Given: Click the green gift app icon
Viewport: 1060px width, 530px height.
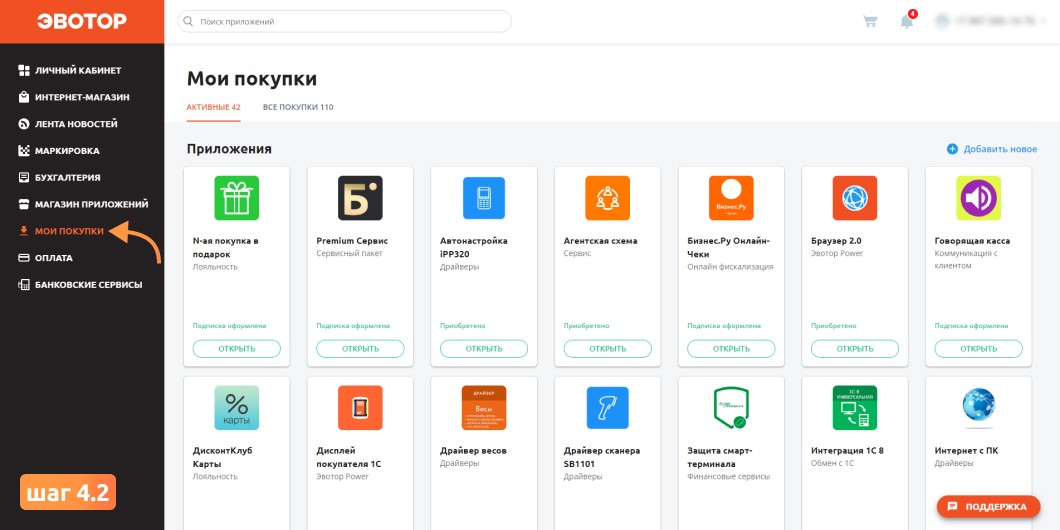Looking at the screenshot, I should [237, 198].
